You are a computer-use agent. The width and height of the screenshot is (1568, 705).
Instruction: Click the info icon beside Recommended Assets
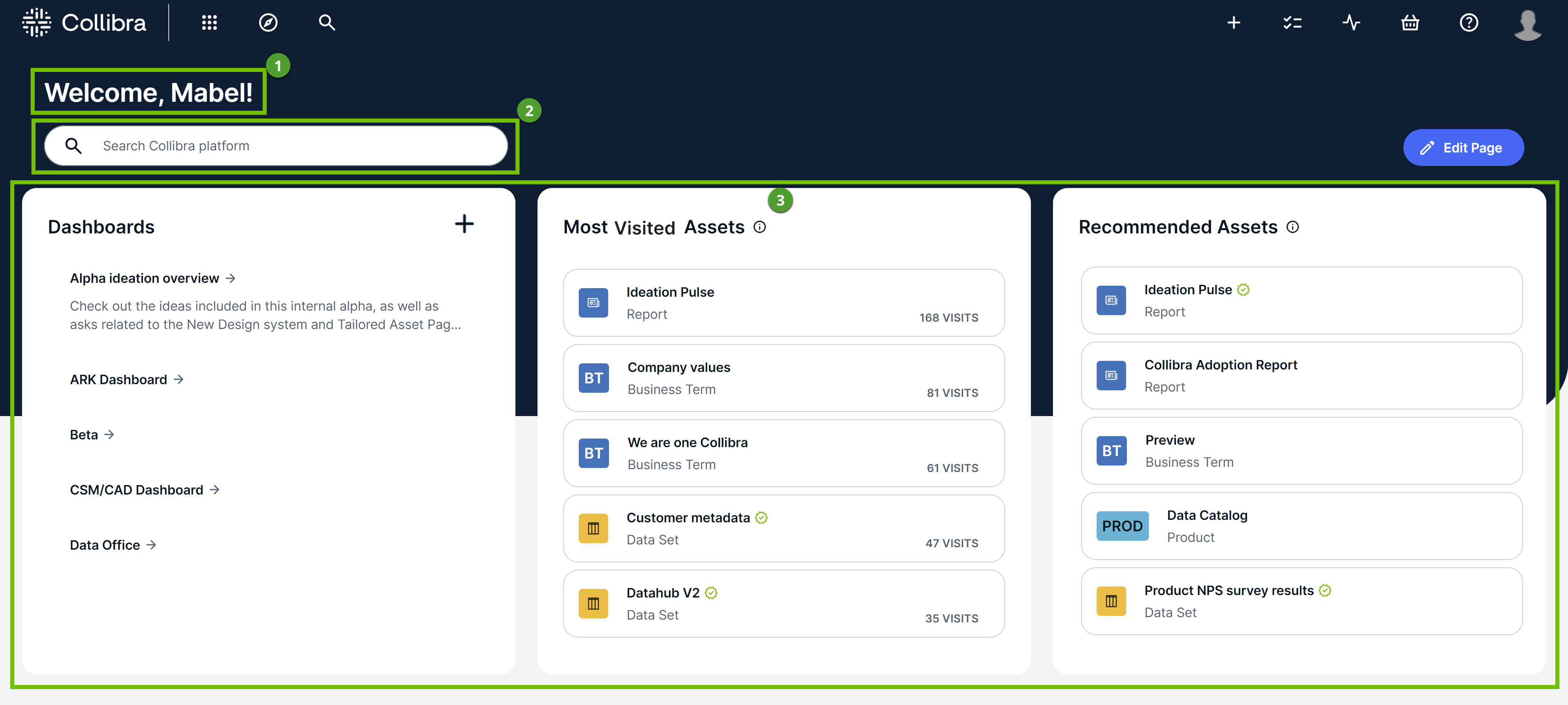[x=1293, y=227]
